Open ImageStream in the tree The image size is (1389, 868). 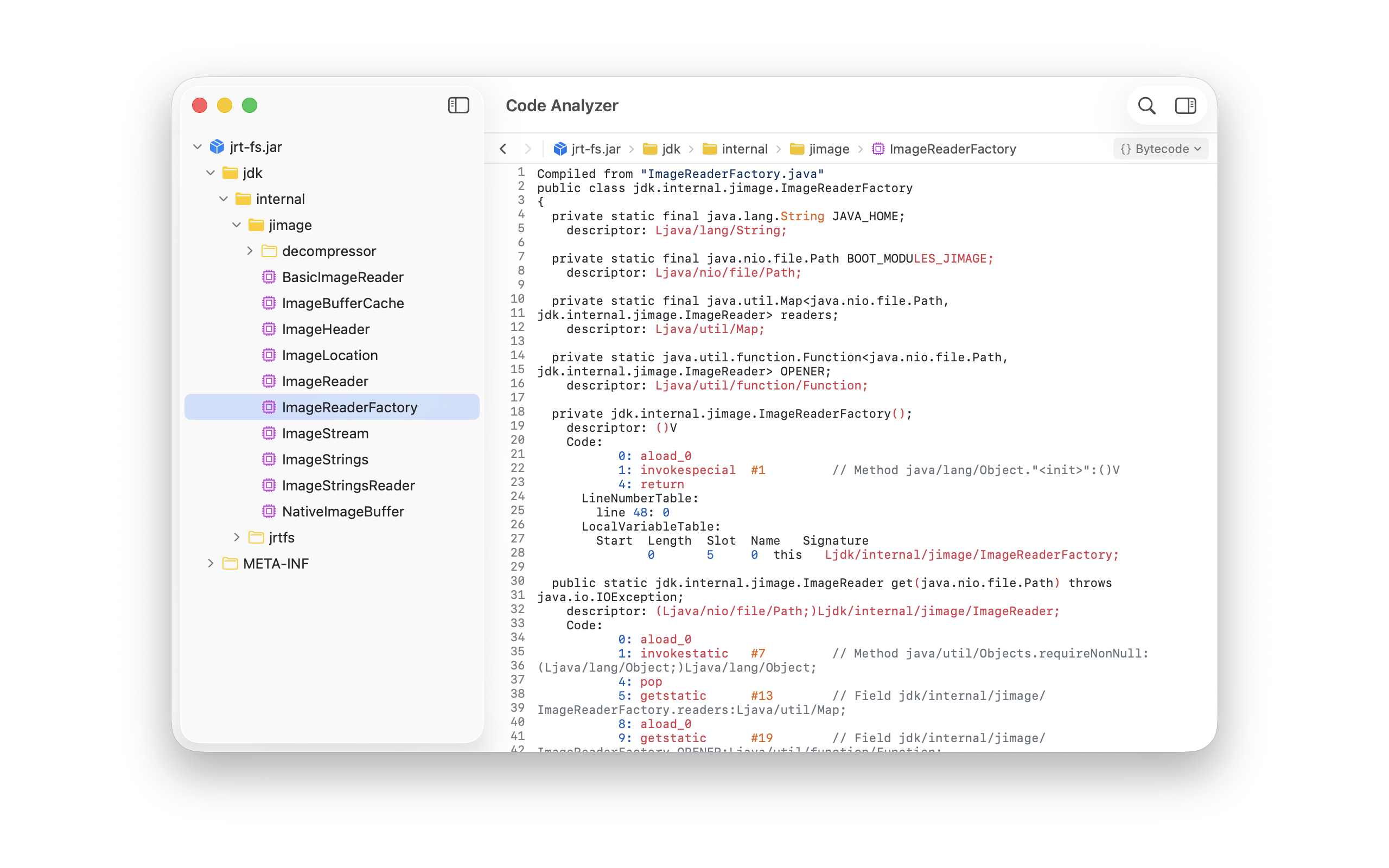click(325, 433)
